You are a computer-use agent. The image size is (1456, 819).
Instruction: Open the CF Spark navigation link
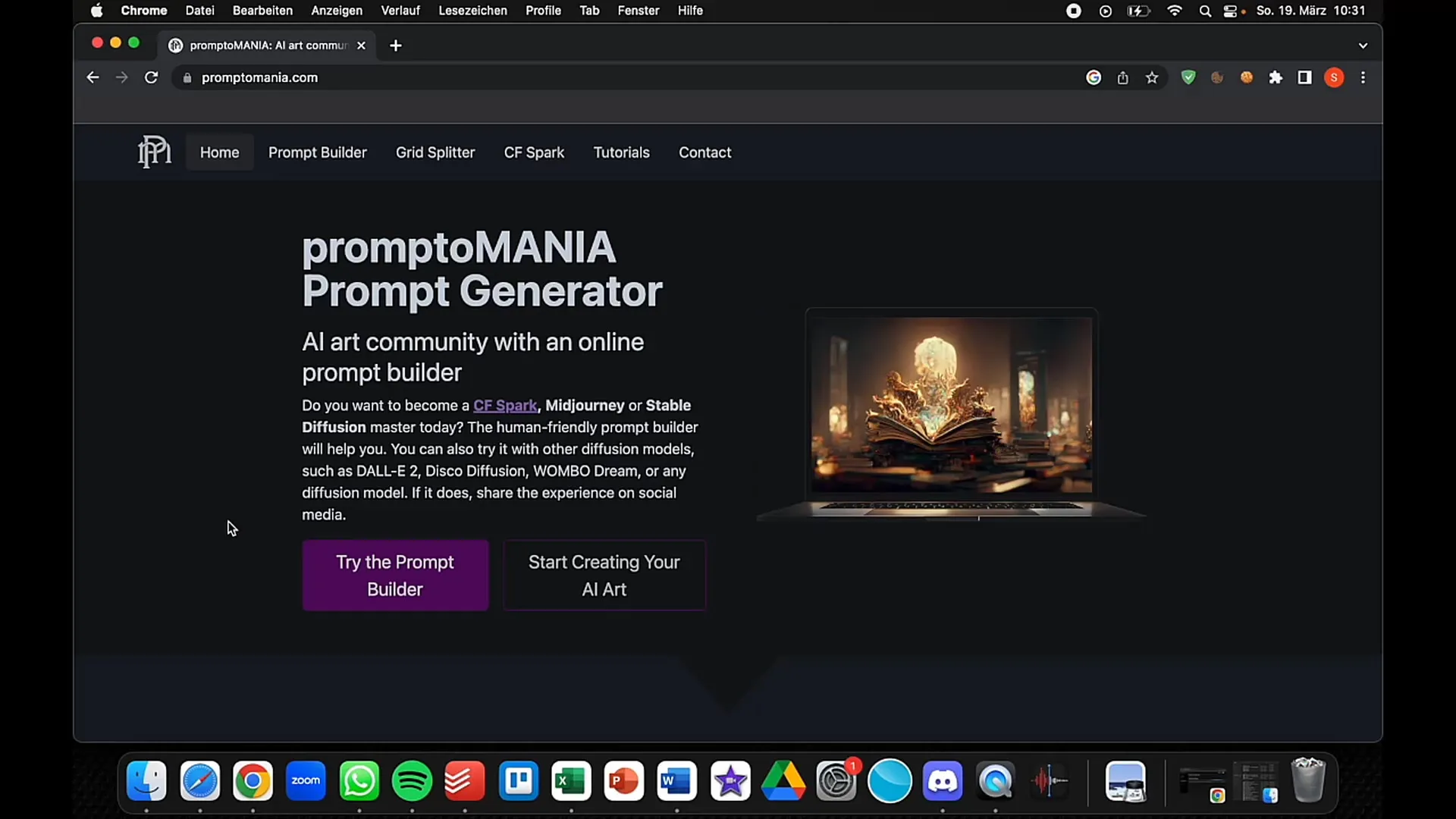[534, 152]
